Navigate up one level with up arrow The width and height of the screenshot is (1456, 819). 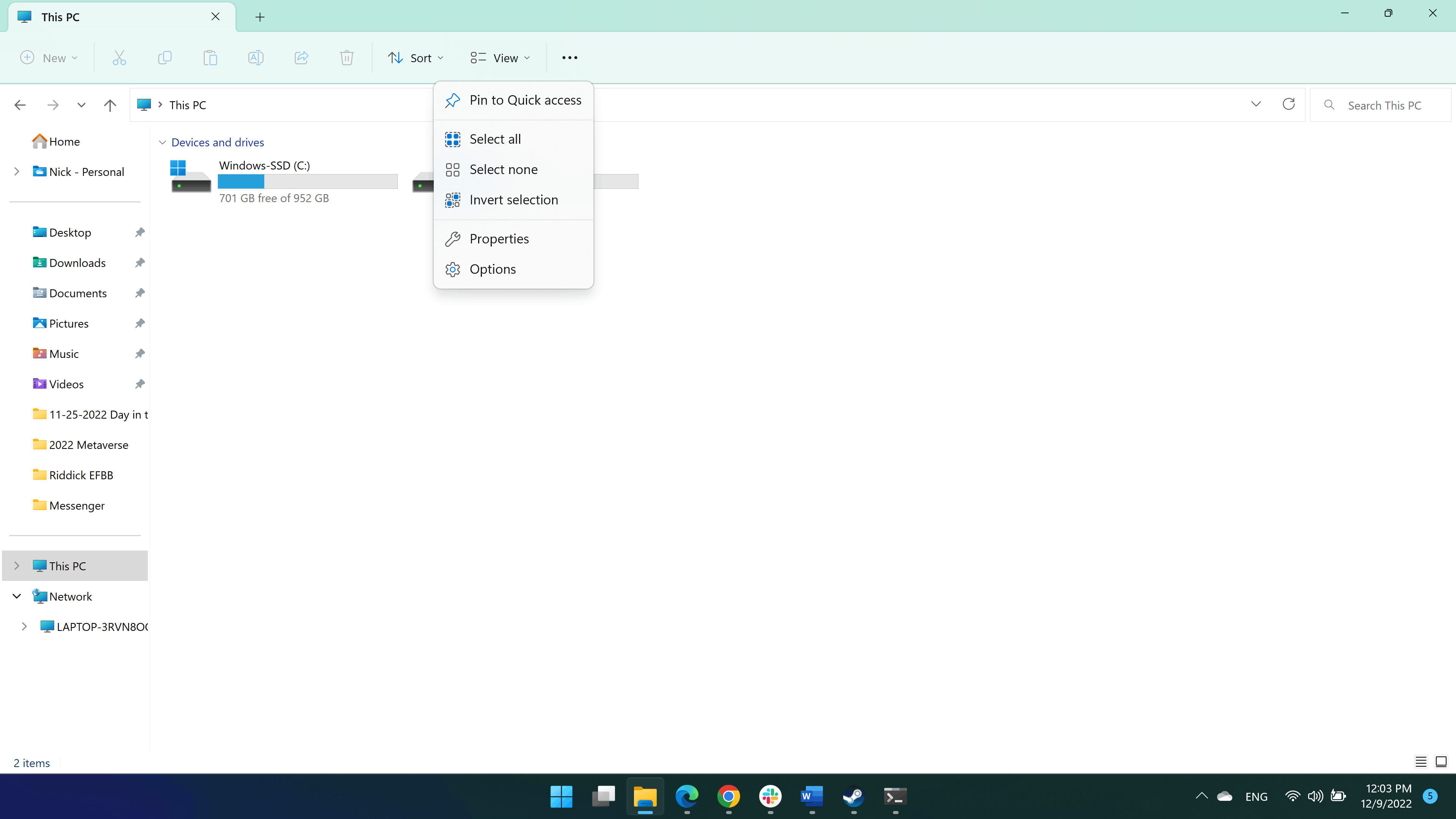[110, 105]
